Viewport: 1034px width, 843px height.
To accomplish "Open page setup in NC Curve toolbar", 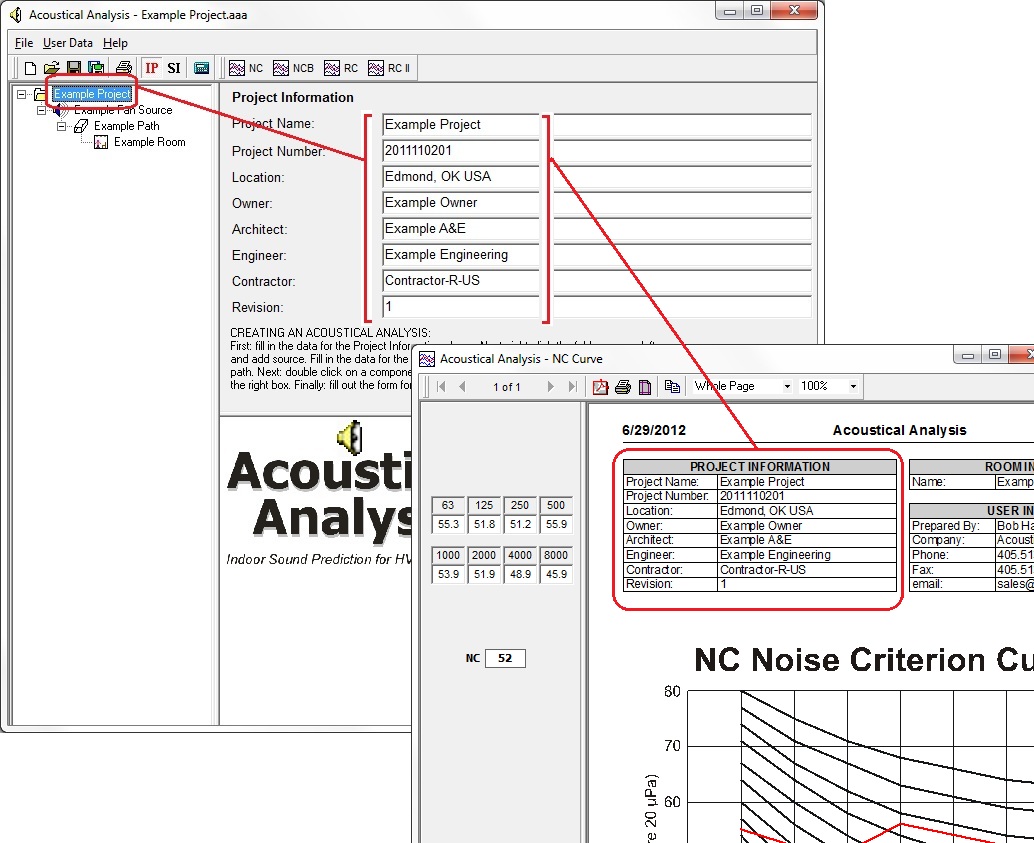I will coord(645,387).
